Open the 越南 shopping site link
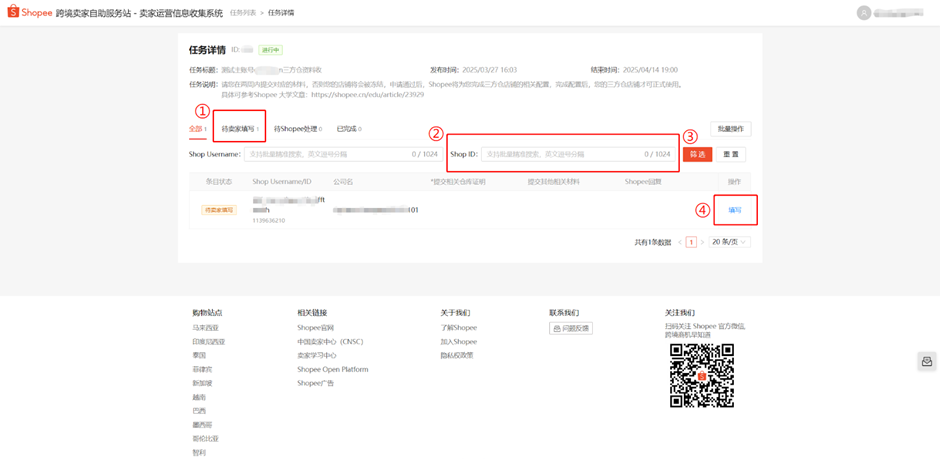The height and width of the screenshot is (460, 940). point(199,397)
